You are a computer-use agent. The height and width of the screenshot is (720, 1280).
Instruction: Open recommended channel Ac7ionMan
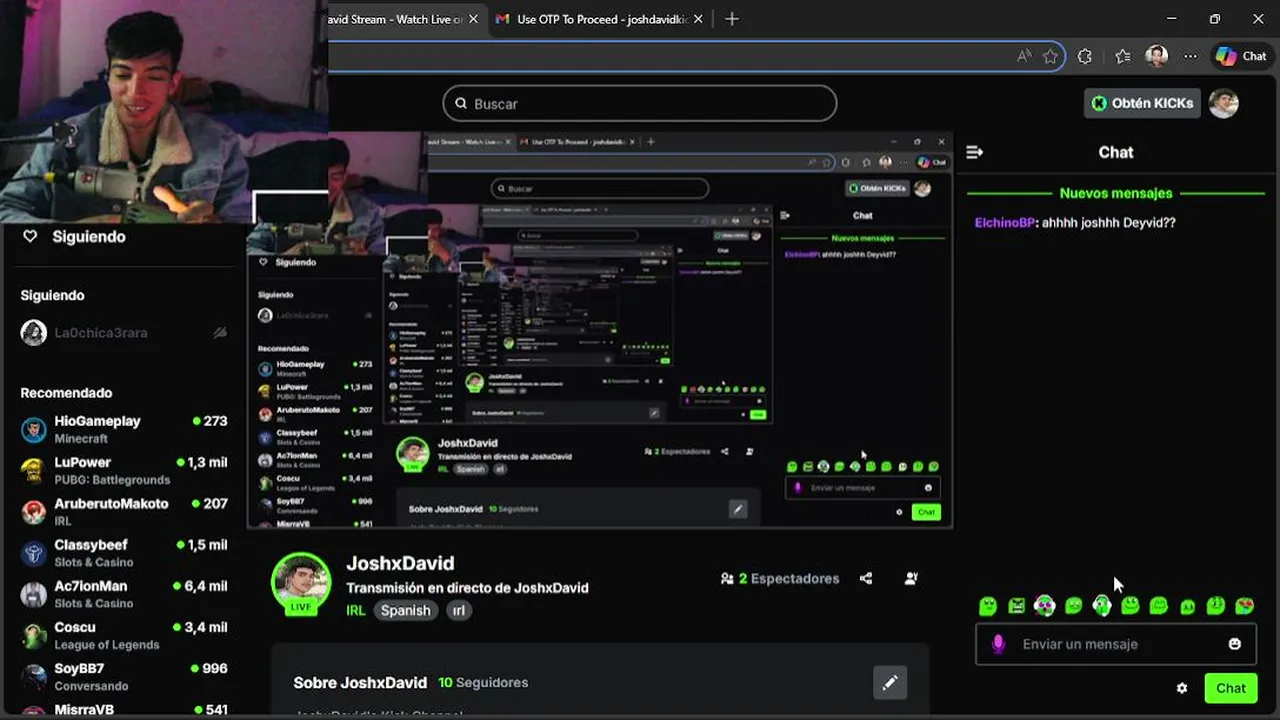pos(124,594)
